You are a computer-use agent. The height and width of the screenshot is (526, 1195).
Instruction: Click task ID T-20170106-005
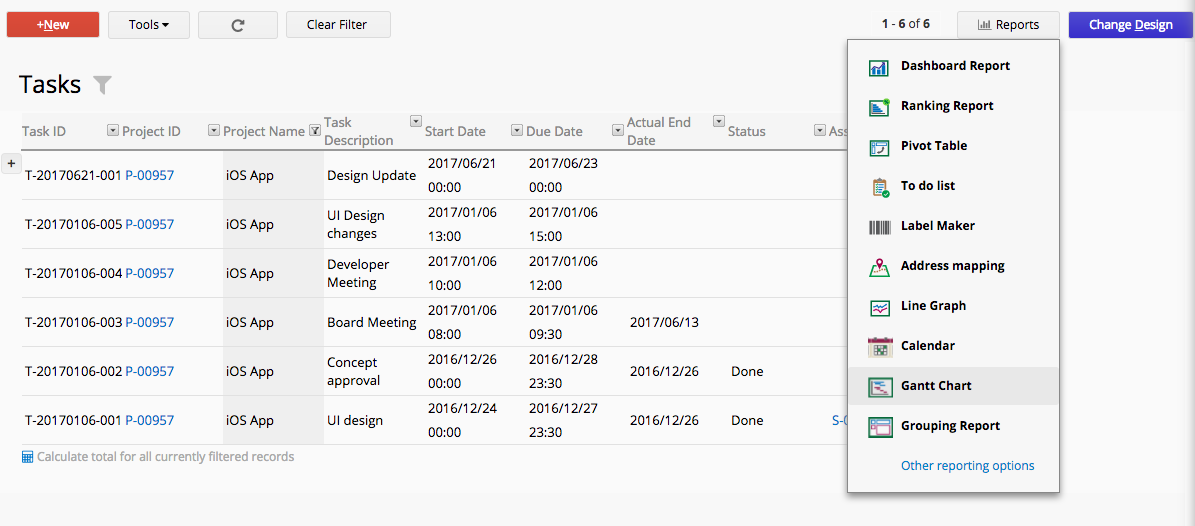pyautogui.click(x=73, y=224)
